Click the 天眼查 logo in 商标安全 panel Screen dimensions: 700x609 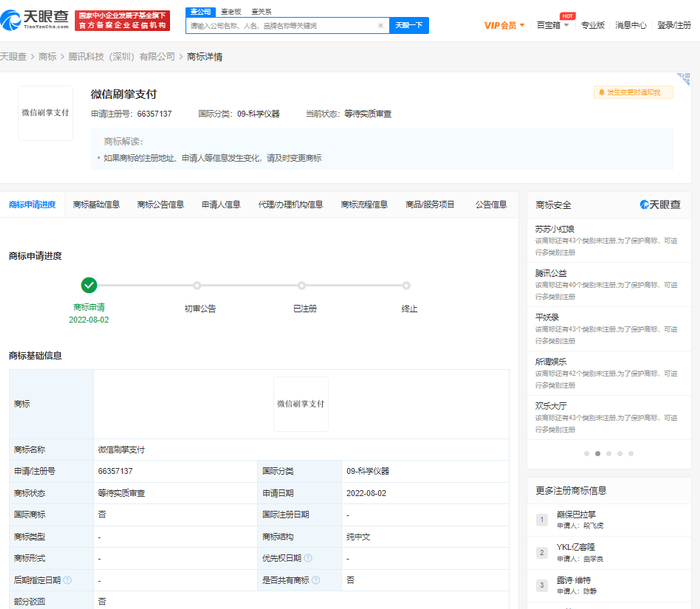[x=660, y=205]
